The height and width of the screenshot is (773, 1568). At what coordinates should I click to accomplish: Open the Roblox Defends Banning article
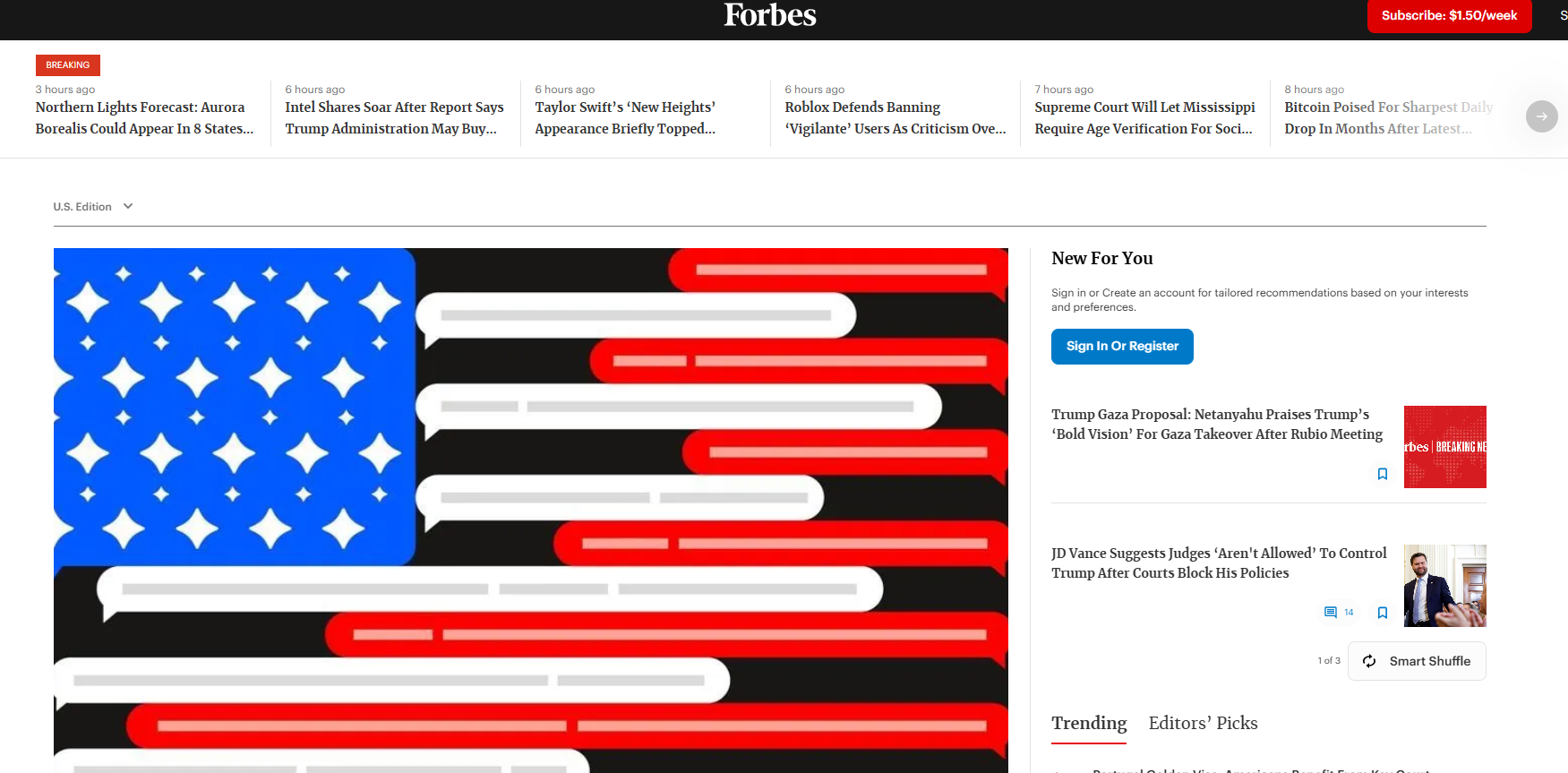coord(895,118)
